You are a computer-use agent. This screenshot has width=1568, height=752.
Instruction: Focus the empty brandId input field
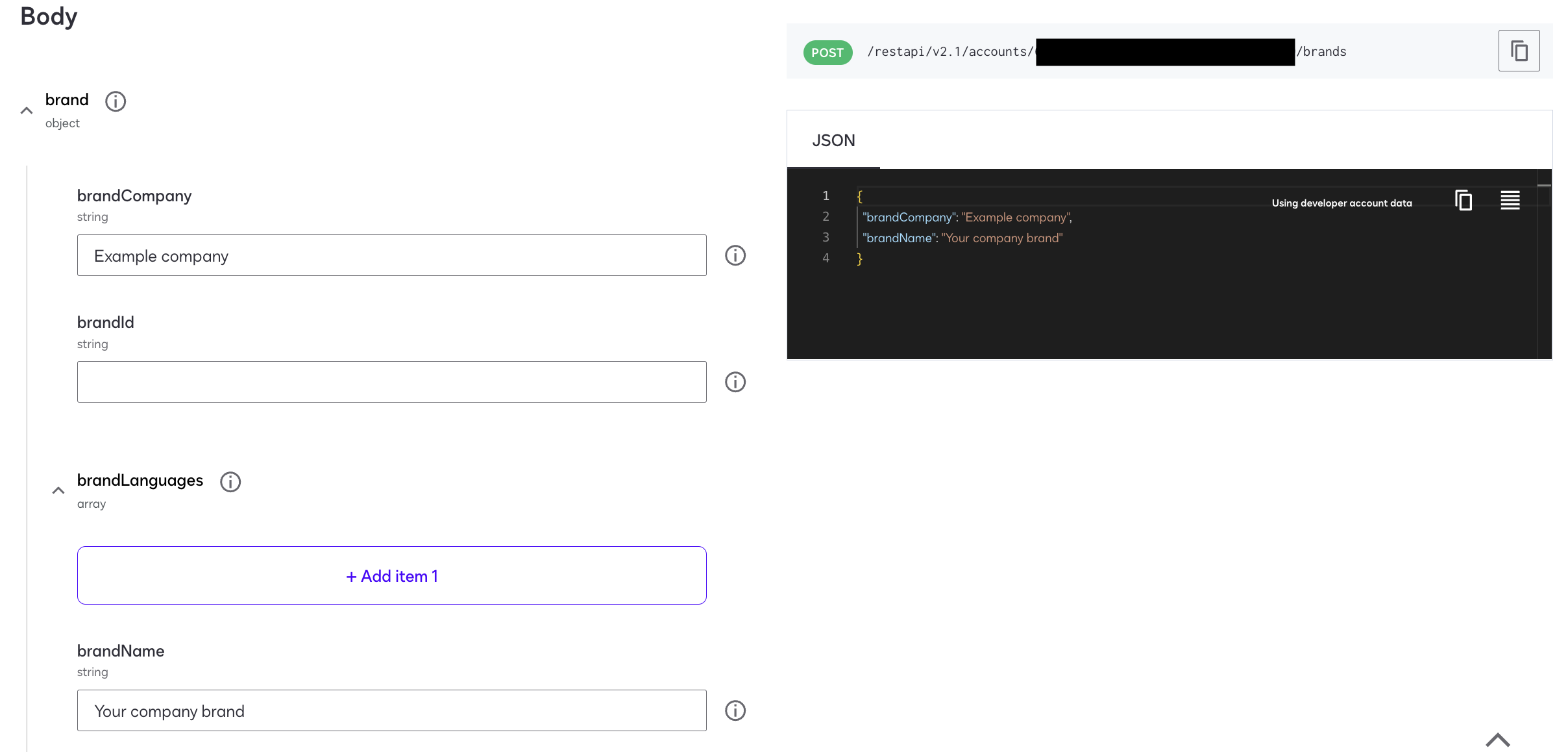point(391,382)
